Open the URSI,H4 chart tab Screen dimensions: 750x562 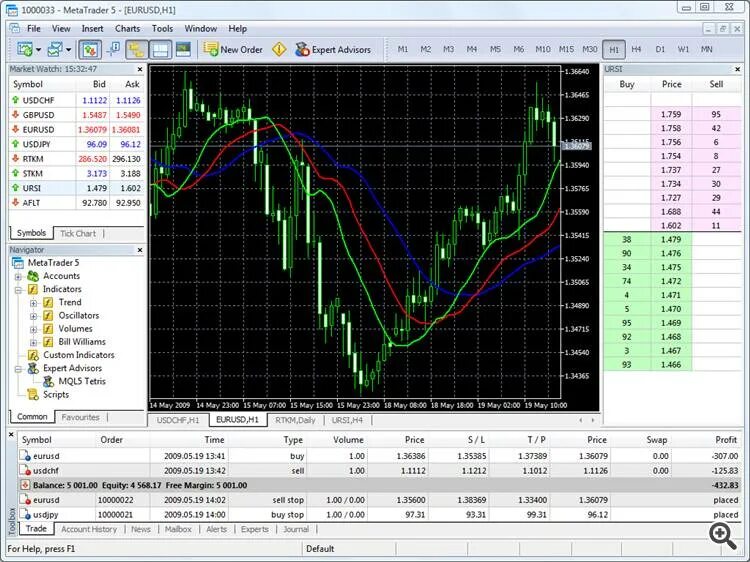347,420
